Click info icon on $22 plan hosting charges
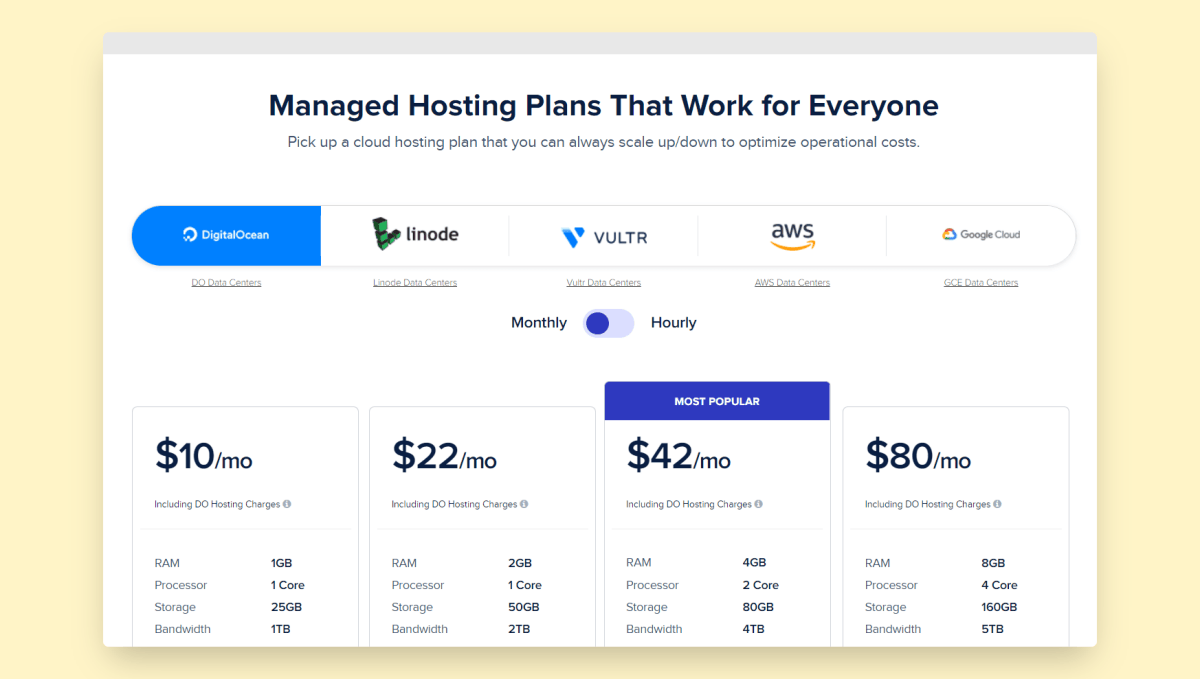 524,504
